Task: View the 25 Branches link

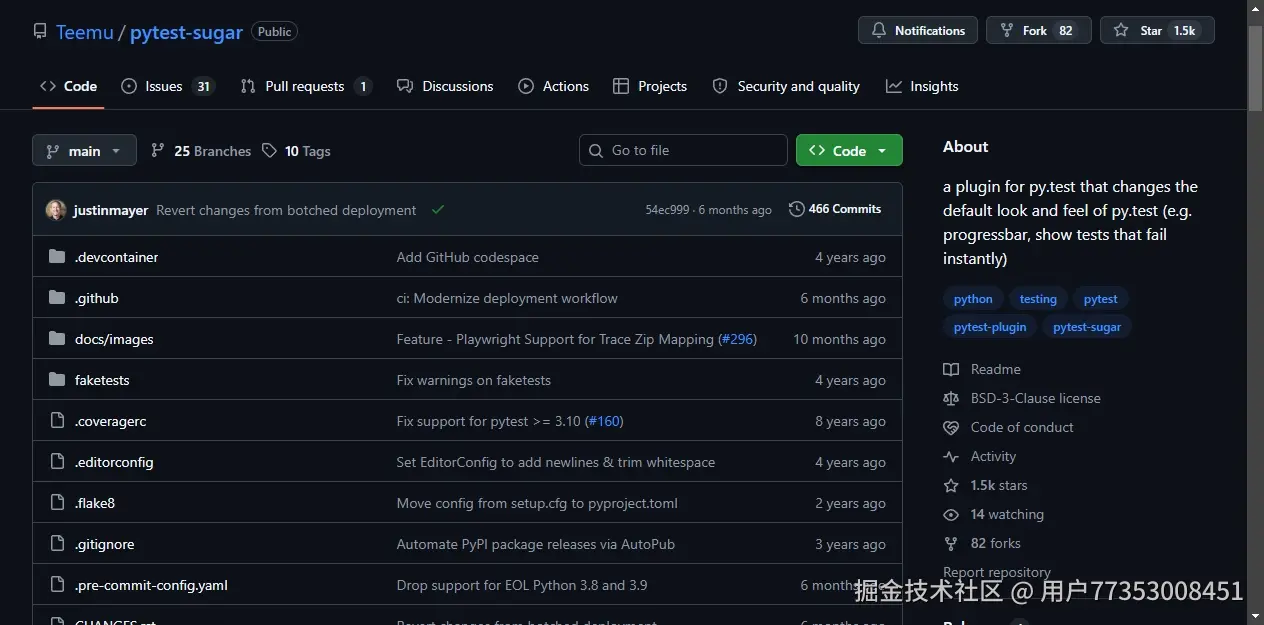Action: tap(201, 151)
